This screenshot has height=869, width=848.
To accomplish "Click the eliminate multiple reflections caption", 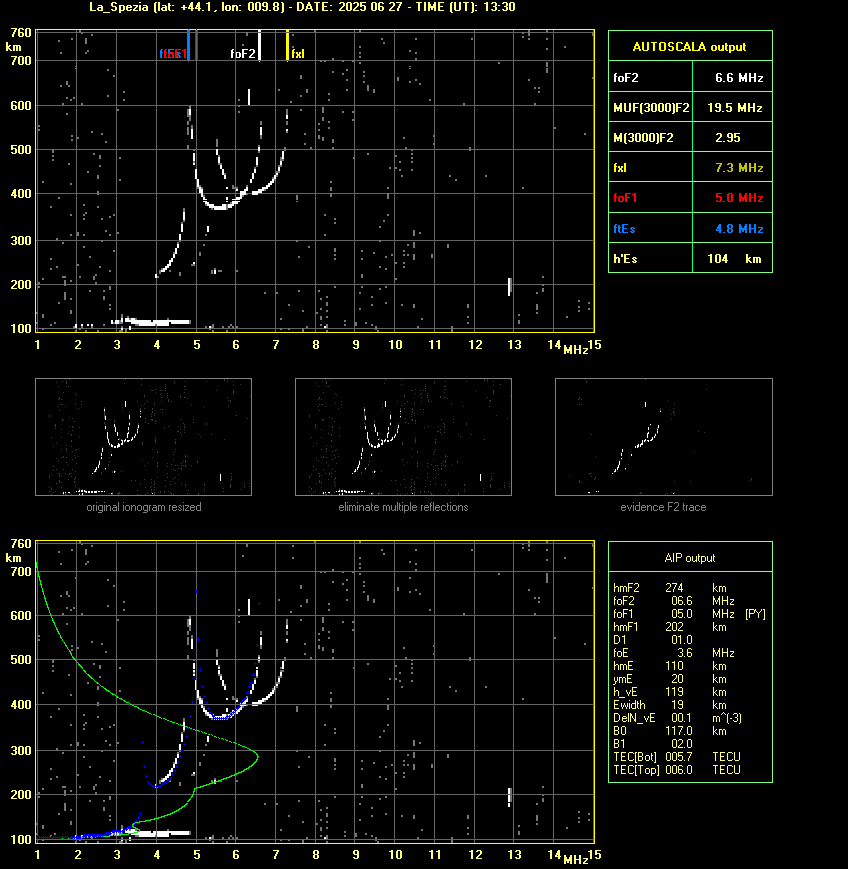I will (x=403, y=507).
